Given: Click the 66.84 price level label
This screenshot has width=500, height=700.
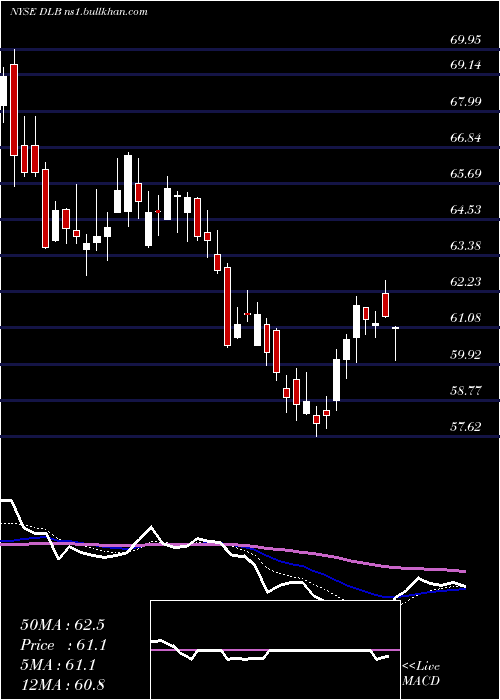Looking at the screenshot, I should [466, 138].
